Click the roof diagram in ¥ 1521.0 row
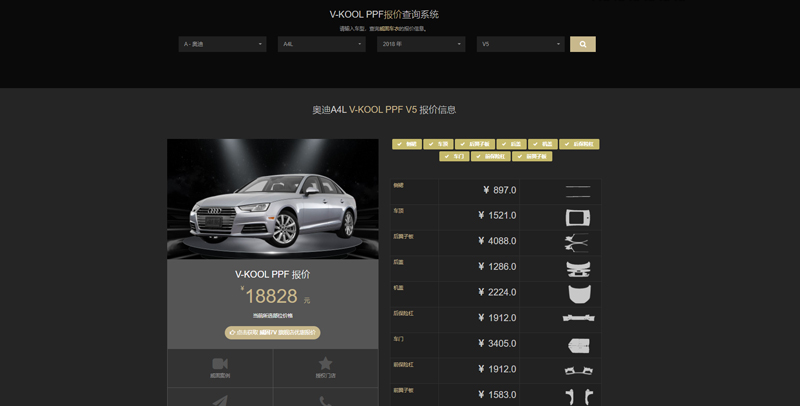 578,216
